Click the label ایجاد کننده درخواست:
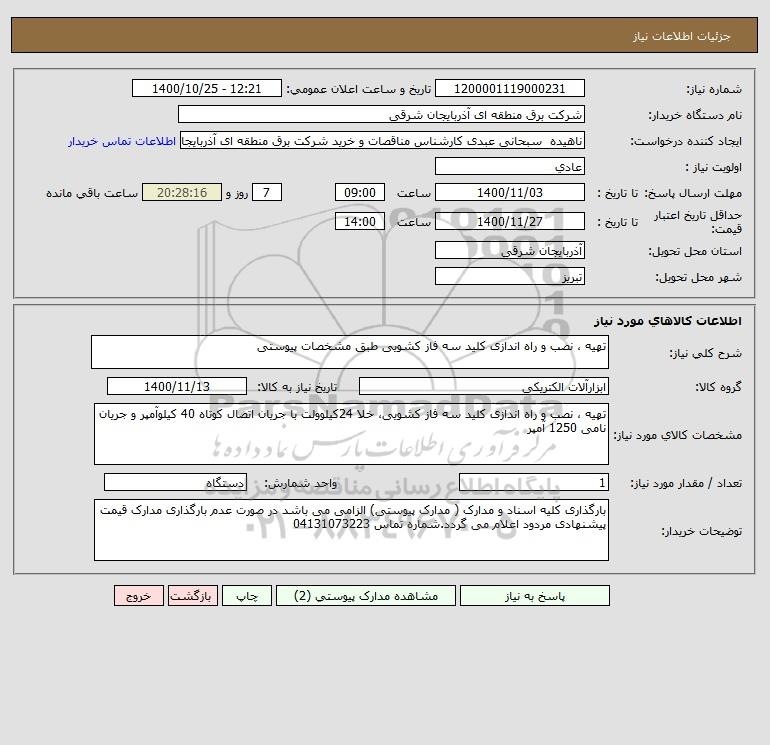The width and height of the screenshot is (770, 745). (686, 141)
